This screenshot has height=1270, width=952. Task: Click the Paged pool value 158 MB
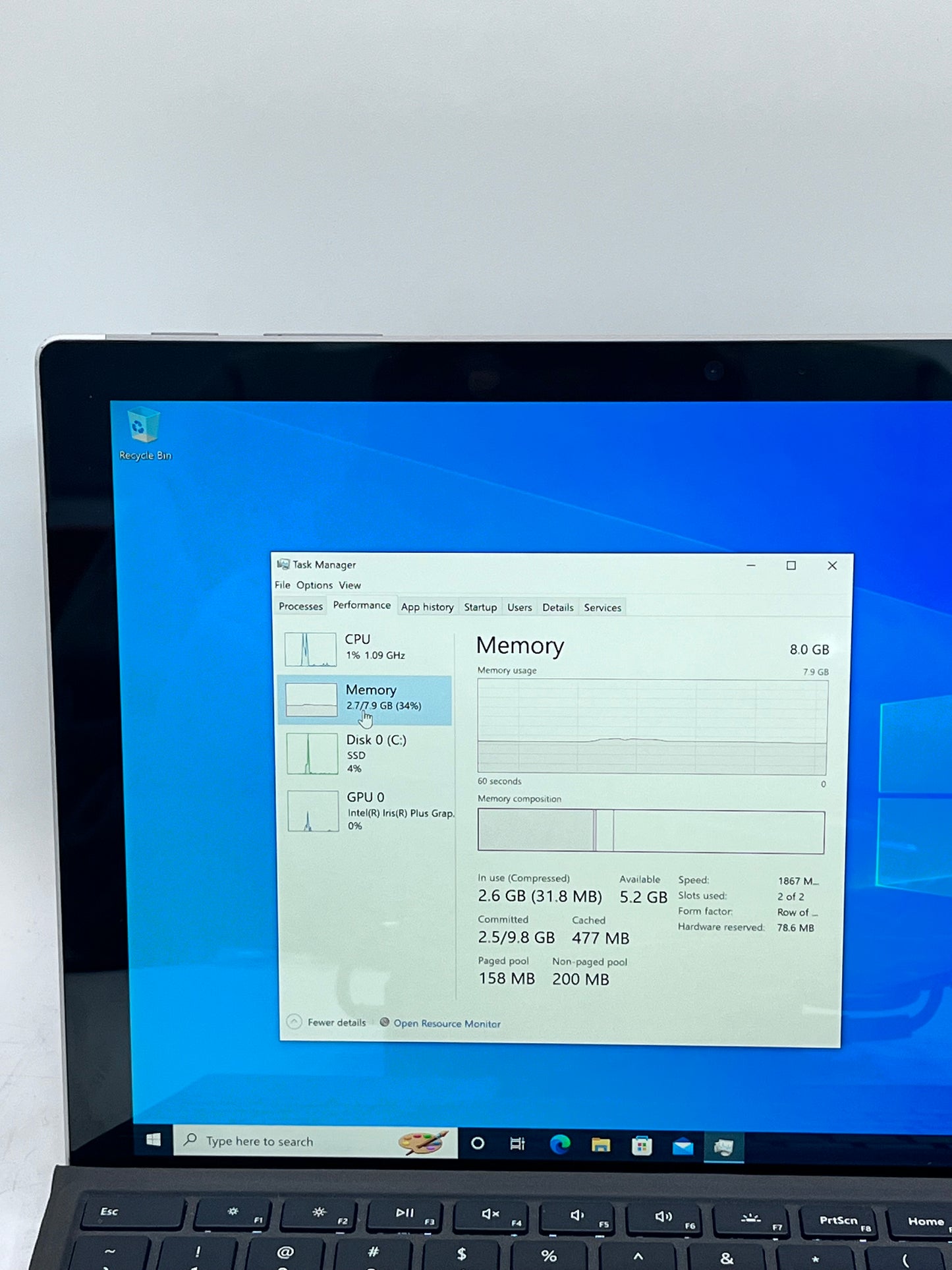506,979
